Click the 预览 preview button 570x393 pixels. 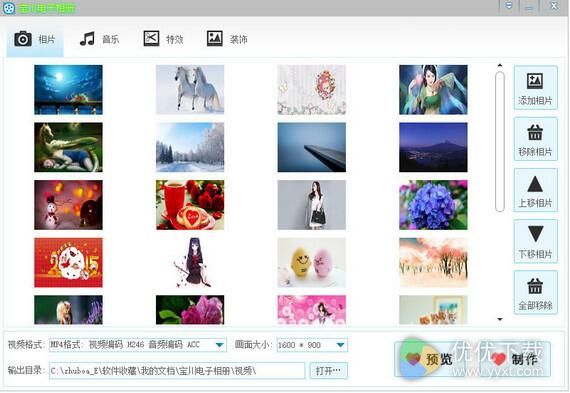pos(425,359)
